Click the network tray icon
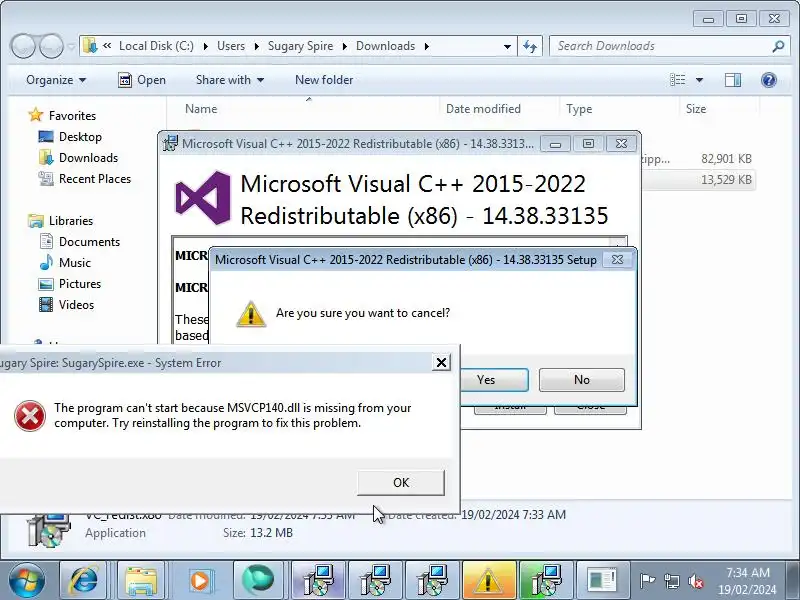The height and width of the screenshot is (600, 800). click(x=672, y=581)
